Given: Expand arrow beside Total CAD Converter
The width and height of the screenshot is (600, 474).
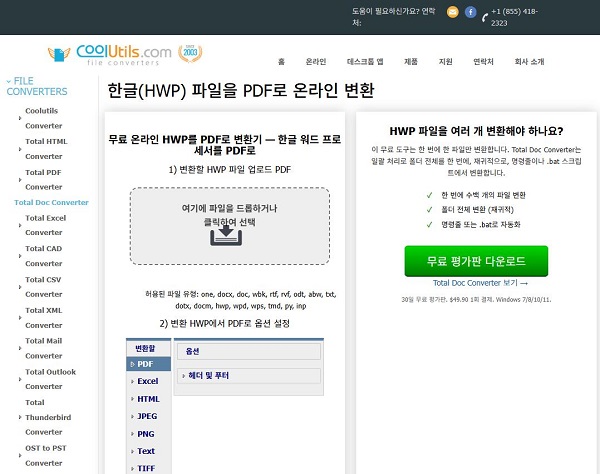Looking at the screenshot, I should point(20,256).
